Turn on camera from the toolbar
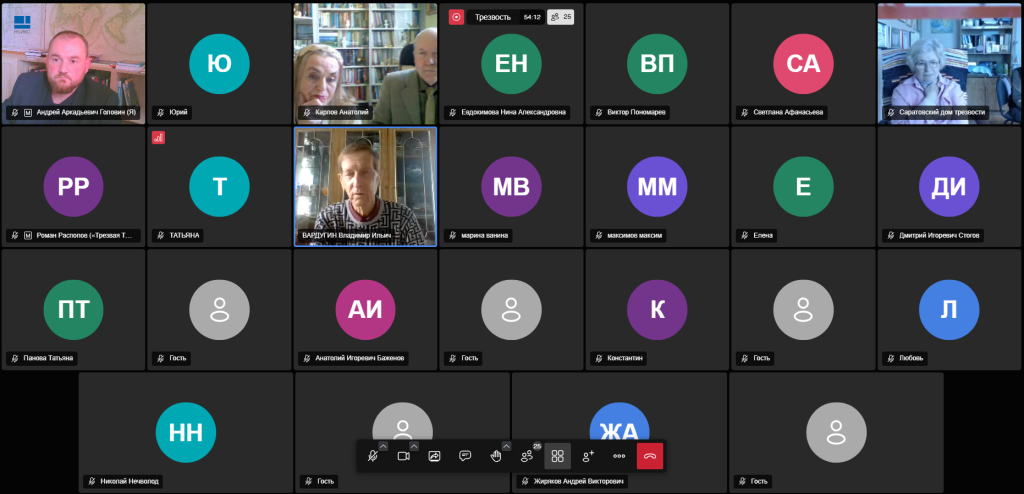 [404, 456]
